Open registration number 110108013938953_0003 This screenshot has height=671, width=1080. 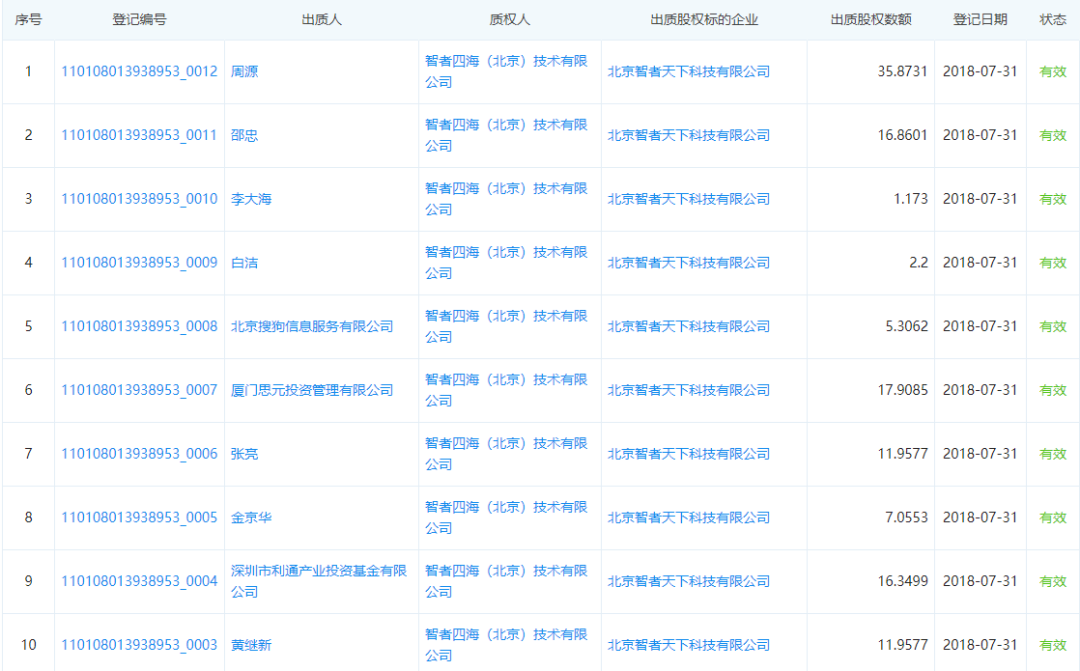139,645
